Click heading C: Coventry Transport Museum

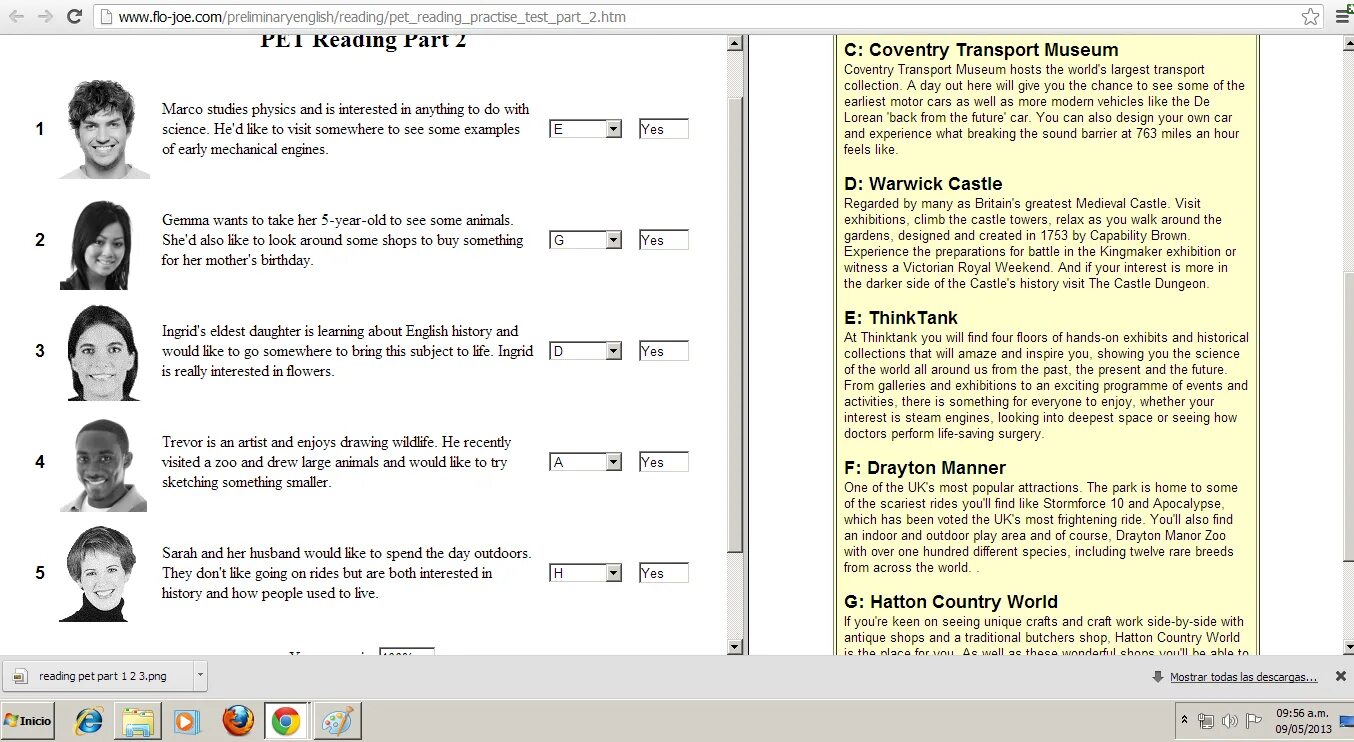click(981, 50)
